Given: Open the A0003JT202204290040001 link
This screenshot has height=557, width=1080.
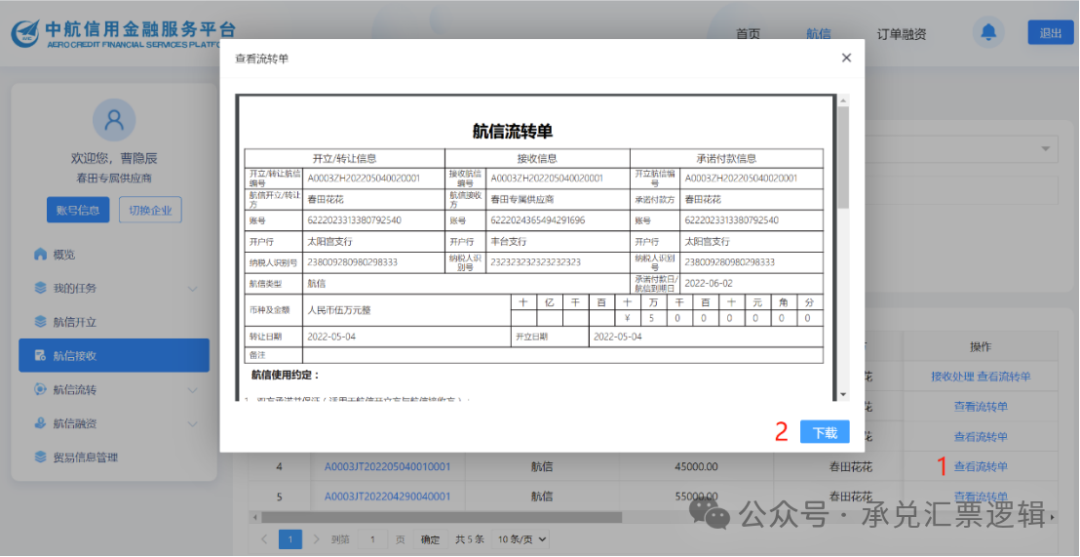Looking at the screenshot, I should (x=387, y=496).
